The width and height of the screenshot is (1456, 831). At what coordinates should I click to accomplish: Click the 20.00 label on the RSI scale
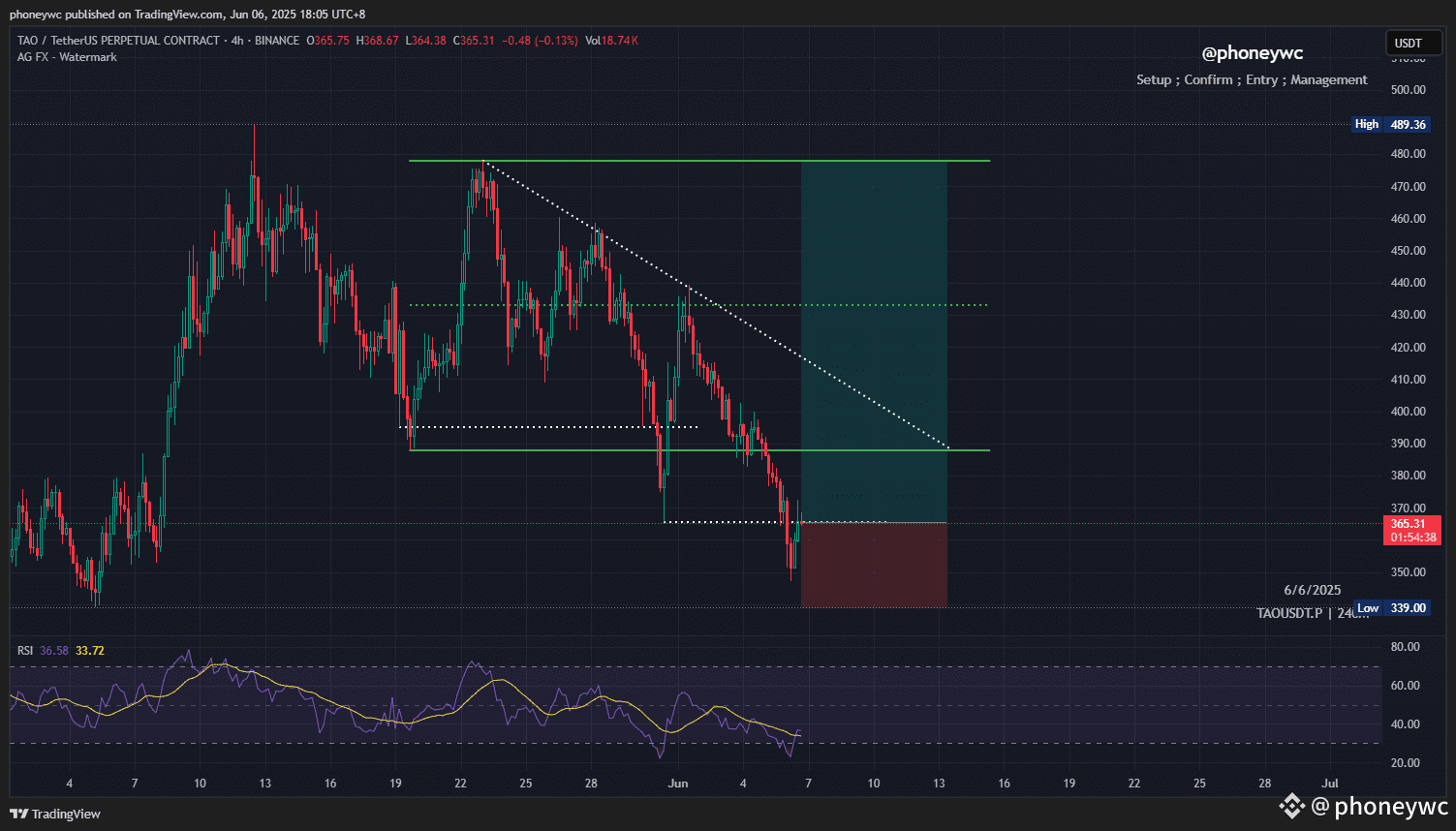[1406, 763]
